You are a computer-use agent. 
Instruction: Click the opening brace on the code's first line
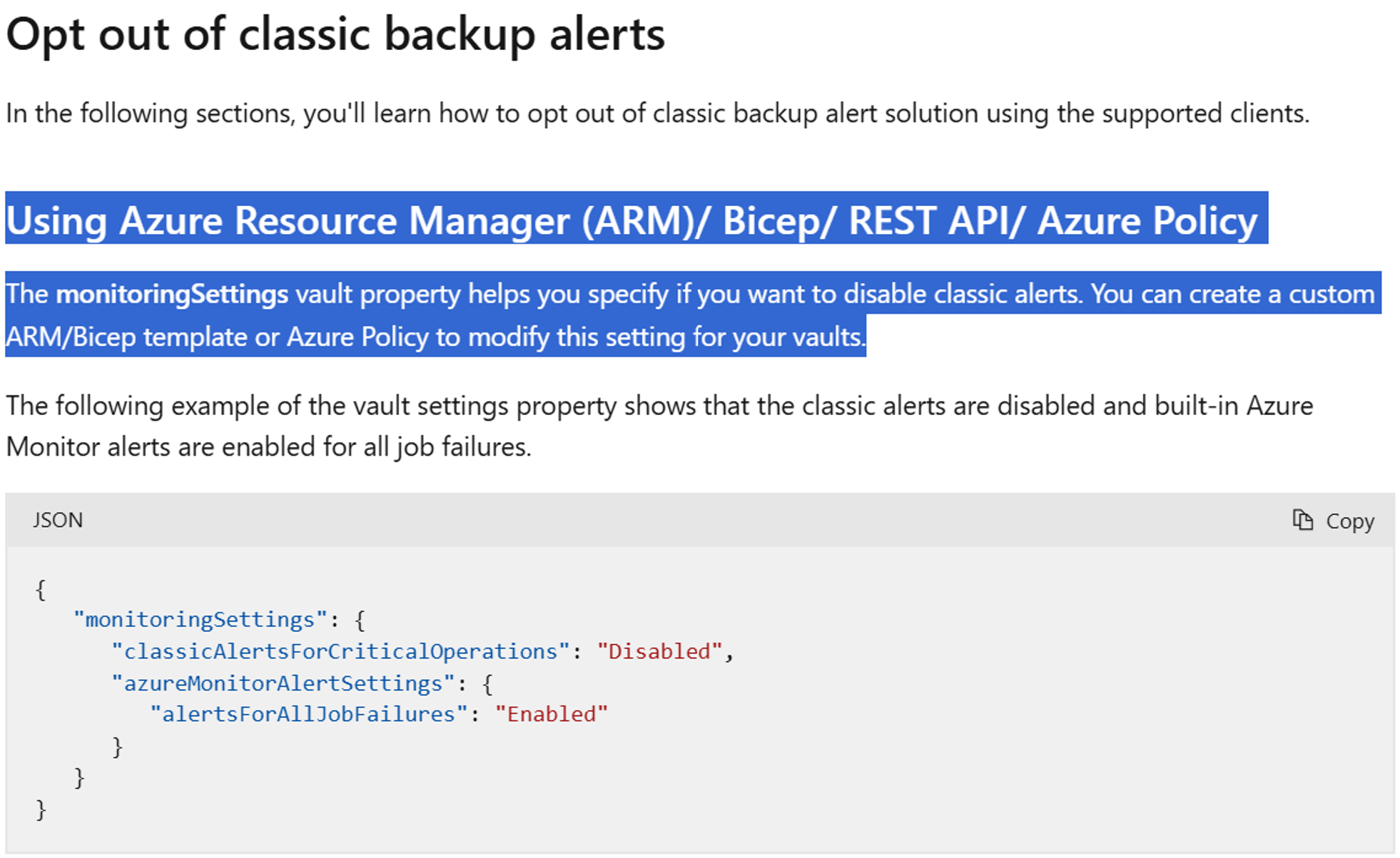click(x=41, y=589)
